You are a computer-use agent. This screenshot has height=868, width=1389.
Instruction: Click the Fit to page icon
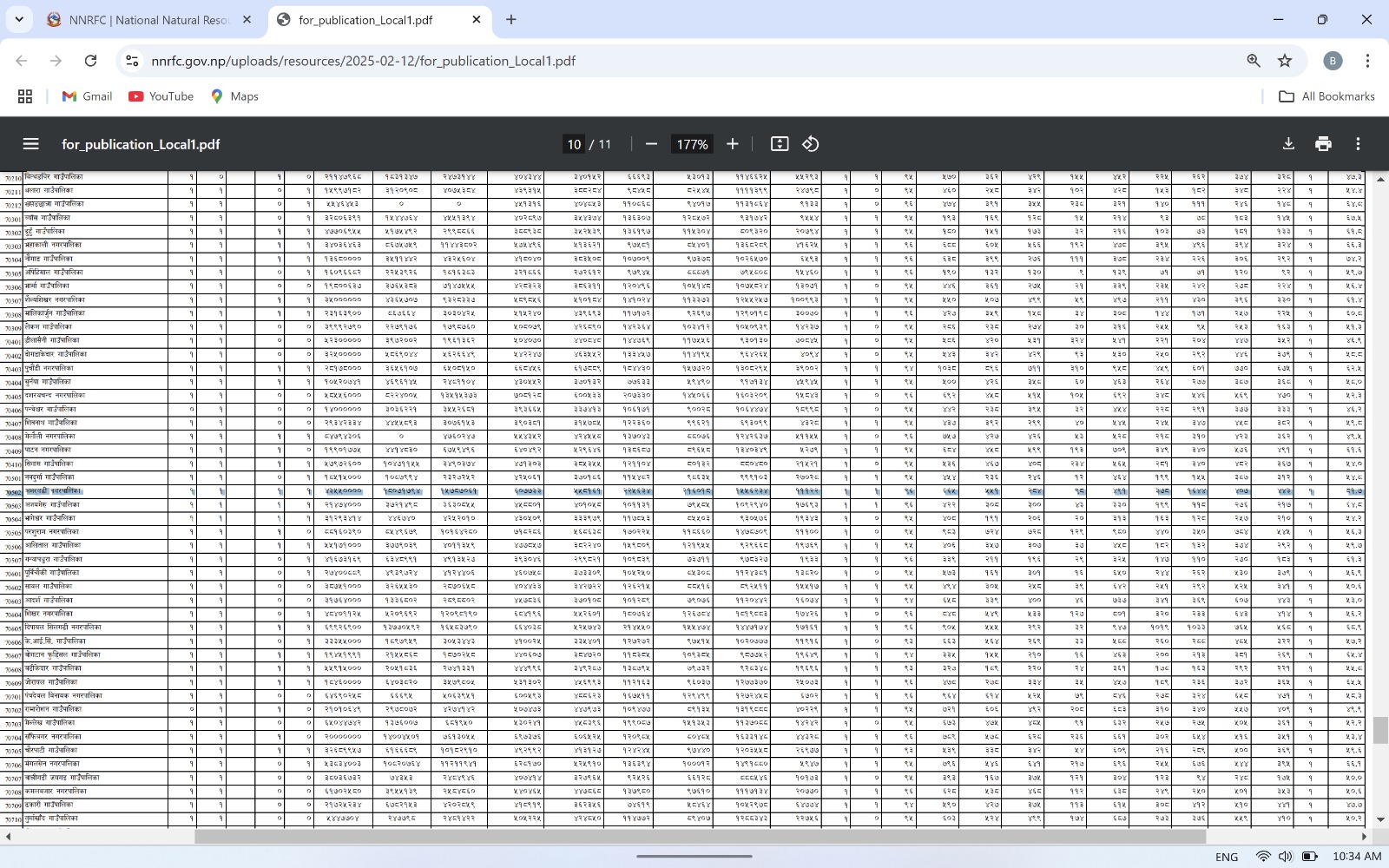(780, 144)
